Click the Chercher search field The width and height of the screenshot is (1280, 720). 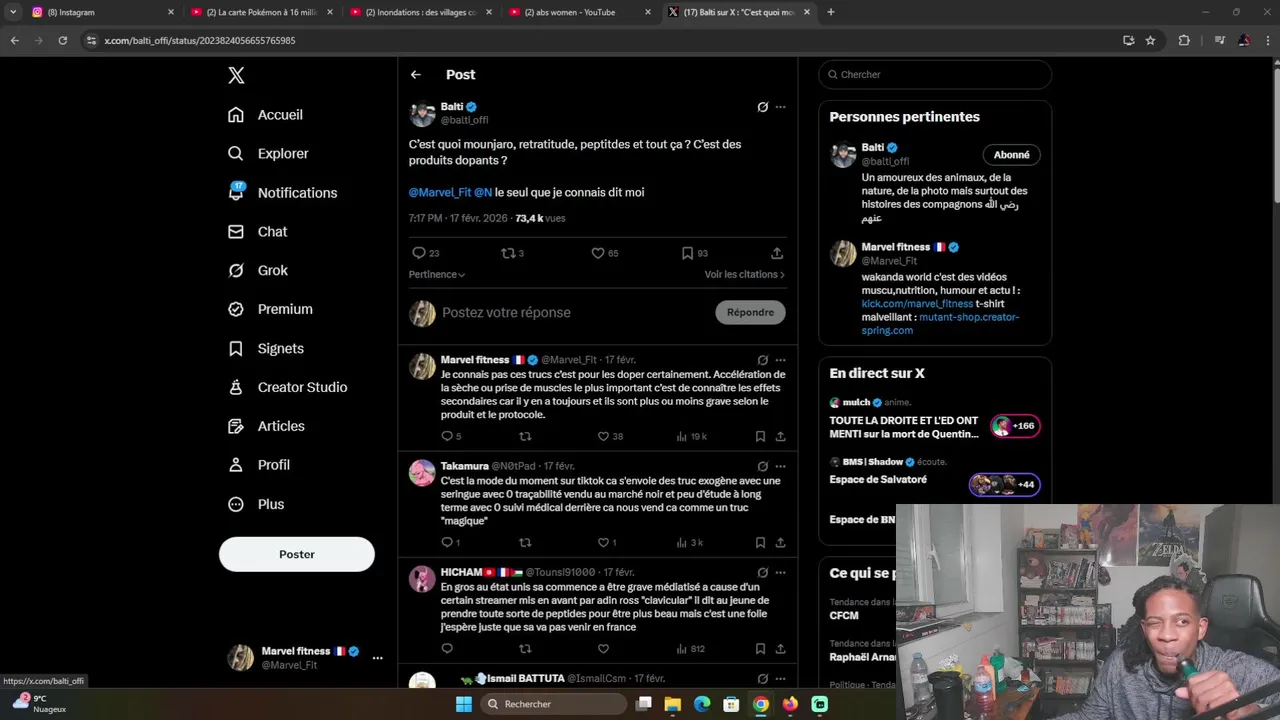(935, 75)
